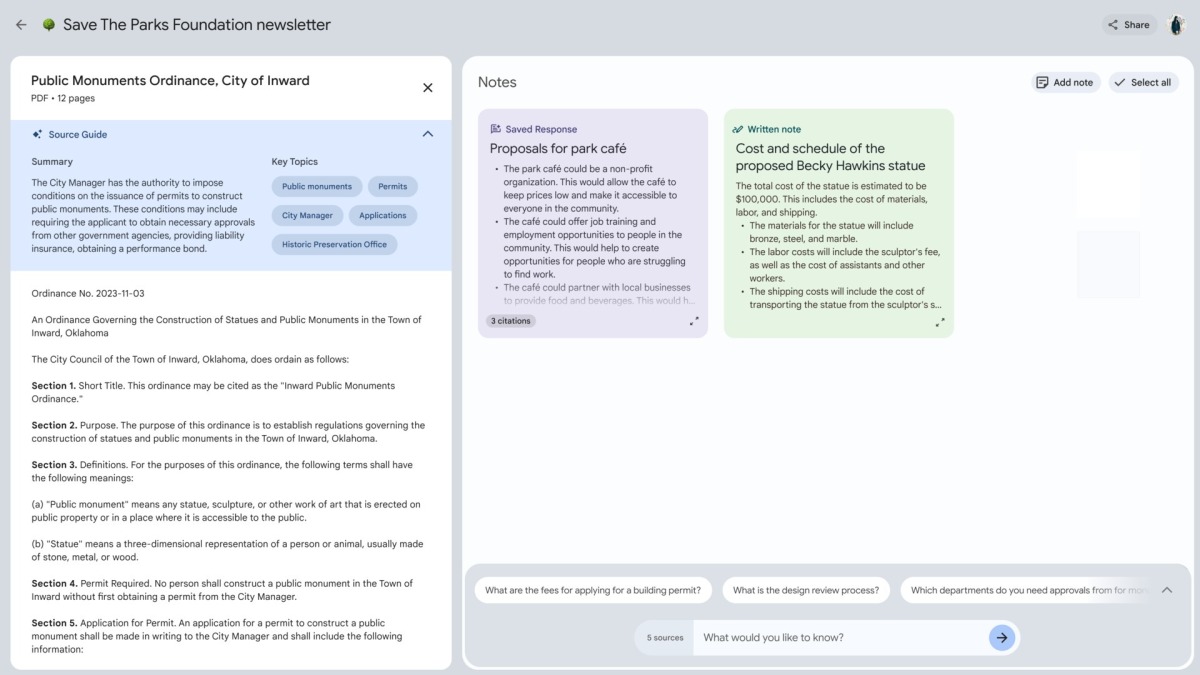The image size is (1200, 675).
Task: Collapse the suggested questions chevron
Action: point(1166,590)
